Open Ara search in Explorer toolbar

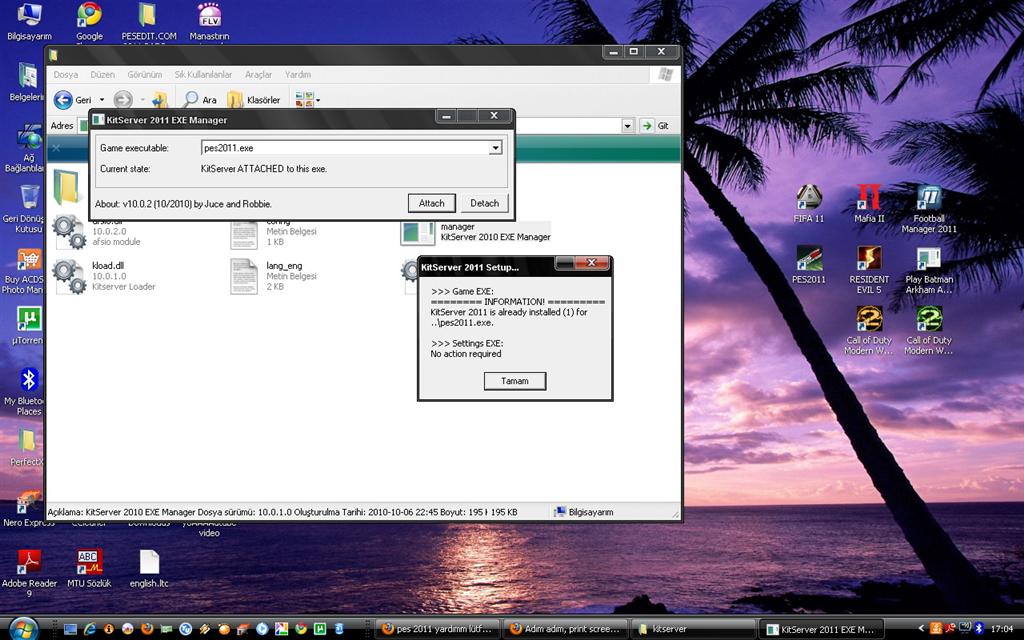pyautogui.click(x=200, y=100)
